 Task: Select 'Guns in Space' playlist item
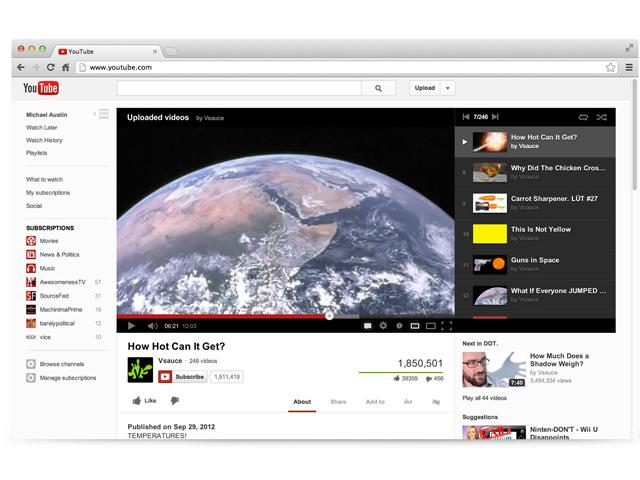(535, 264)
